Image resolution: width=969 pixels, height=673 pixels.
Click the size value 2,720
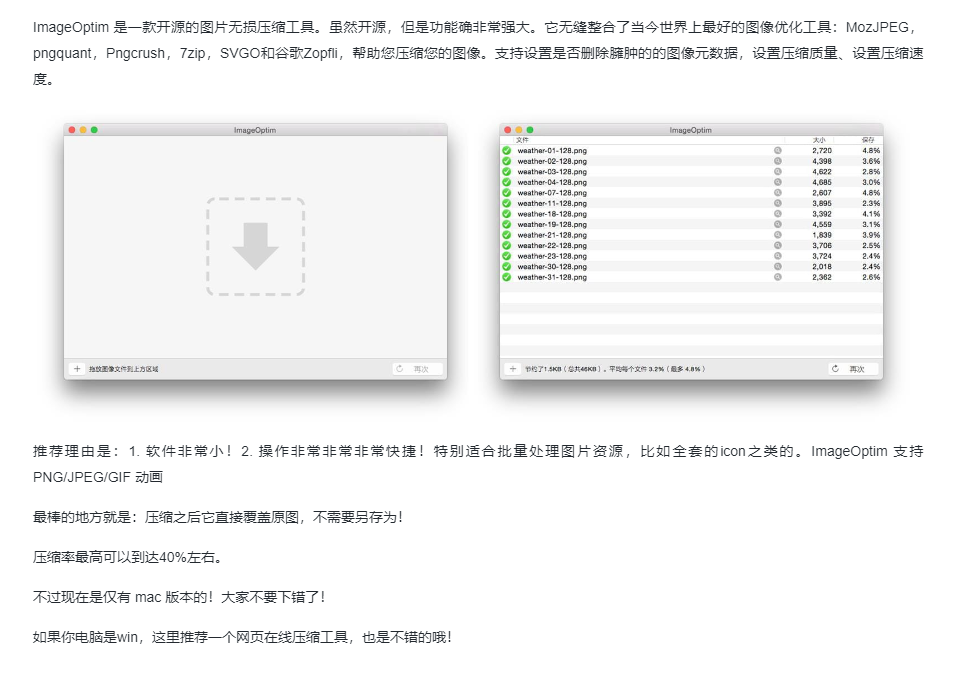point(822,151)
